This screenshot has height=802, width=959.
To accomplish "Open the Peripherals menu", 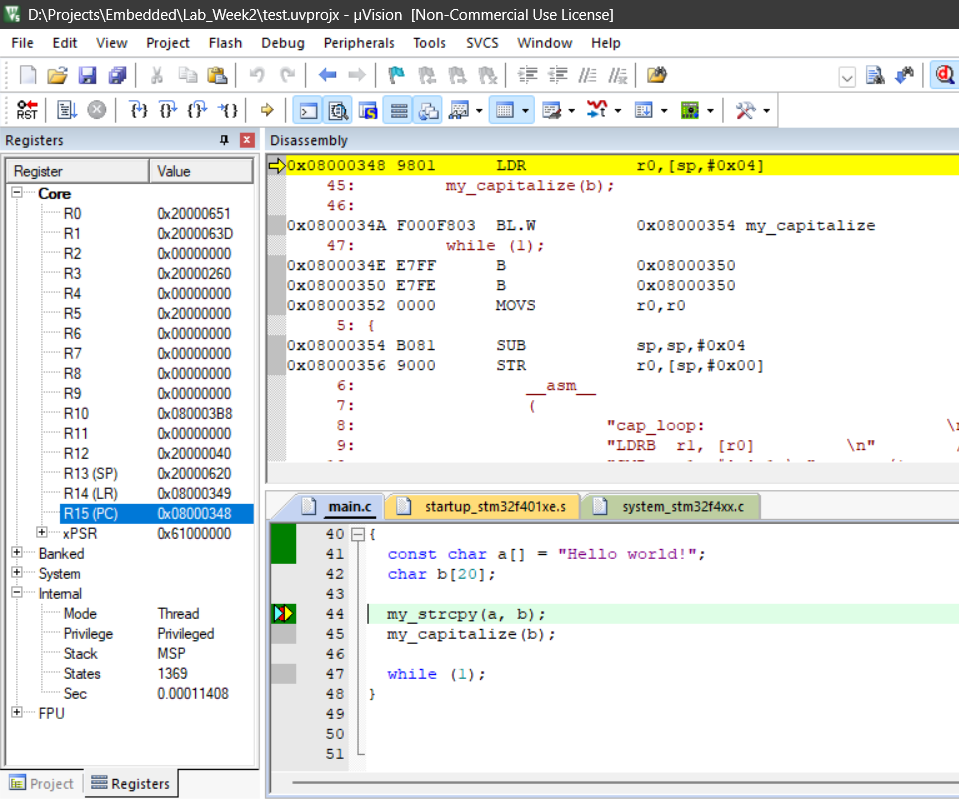I will coord(358,43).
